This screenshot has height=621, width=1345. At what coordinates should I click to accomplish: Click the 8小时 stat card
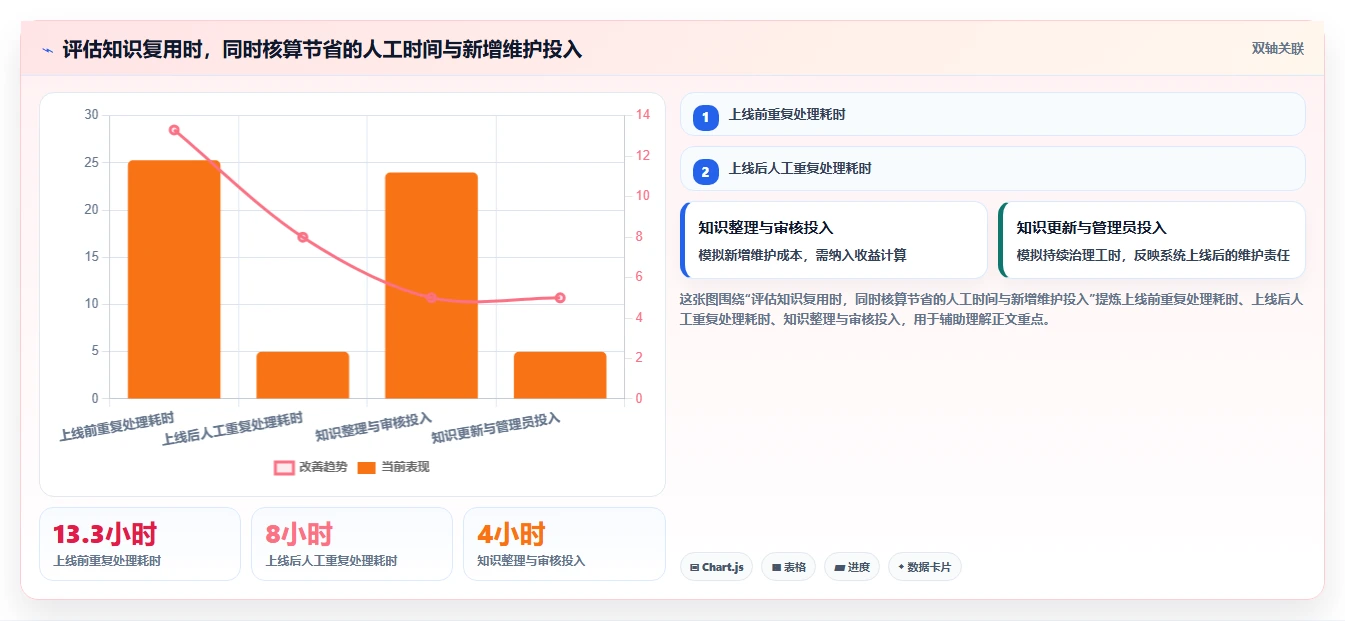[x=352, y=544]
